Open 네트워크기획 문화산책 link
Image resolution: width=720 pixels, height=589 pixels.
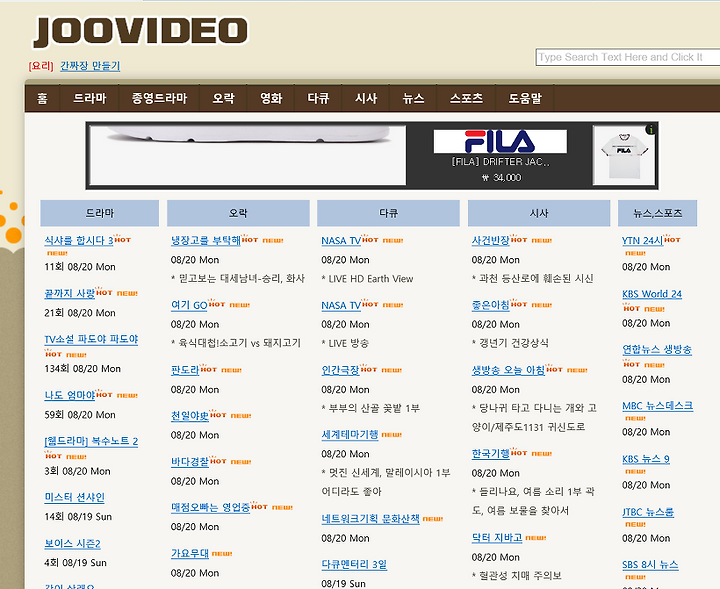point(371,519)
